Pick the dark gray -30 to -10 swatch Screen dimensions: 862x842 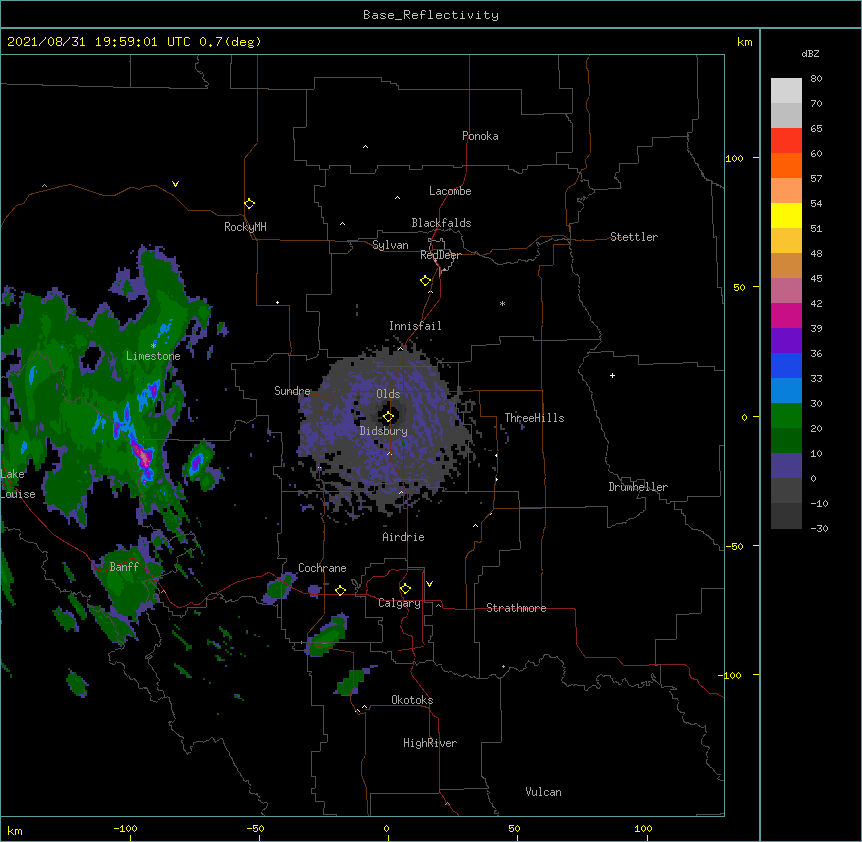pyautogui.click(x=786, y=516)
